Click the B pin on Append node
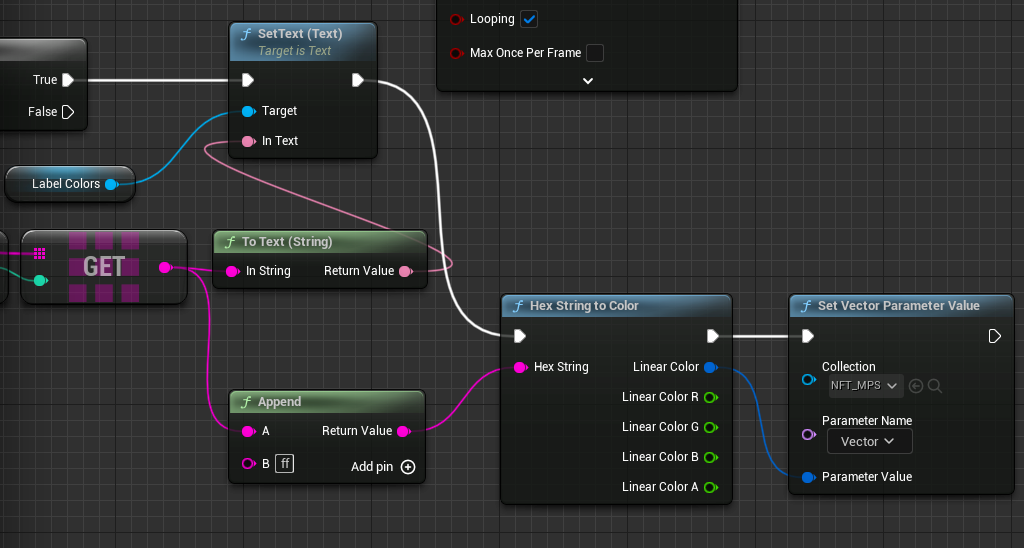The image size is (1024, 548). pyautogui.click(x=248, y=464)
